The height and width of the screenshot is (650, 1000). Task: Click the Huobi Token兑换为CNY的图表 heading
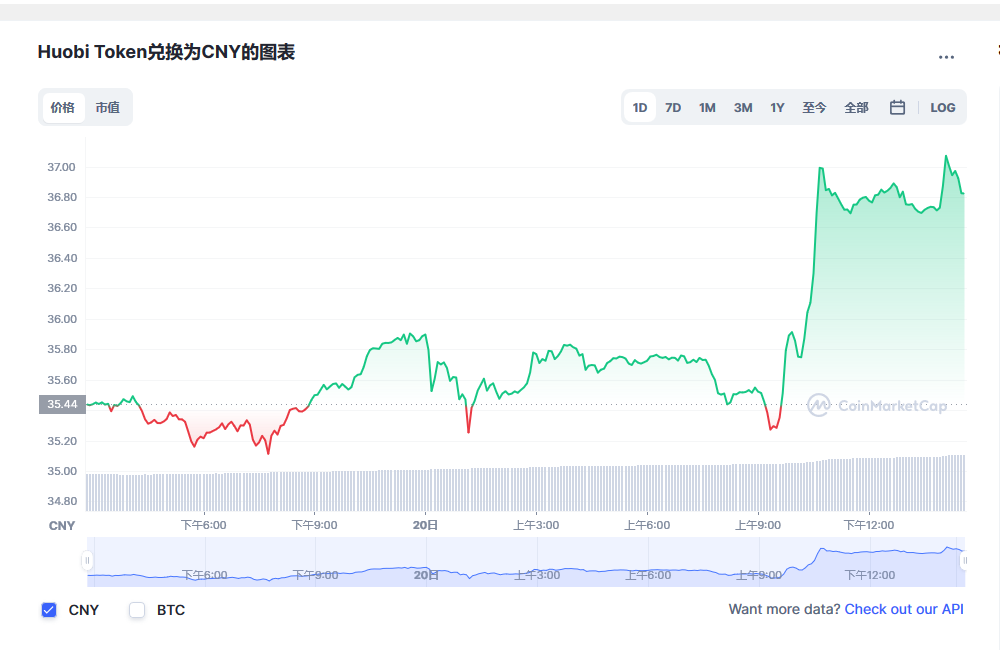pyautogui.click(x=166, y=52)
